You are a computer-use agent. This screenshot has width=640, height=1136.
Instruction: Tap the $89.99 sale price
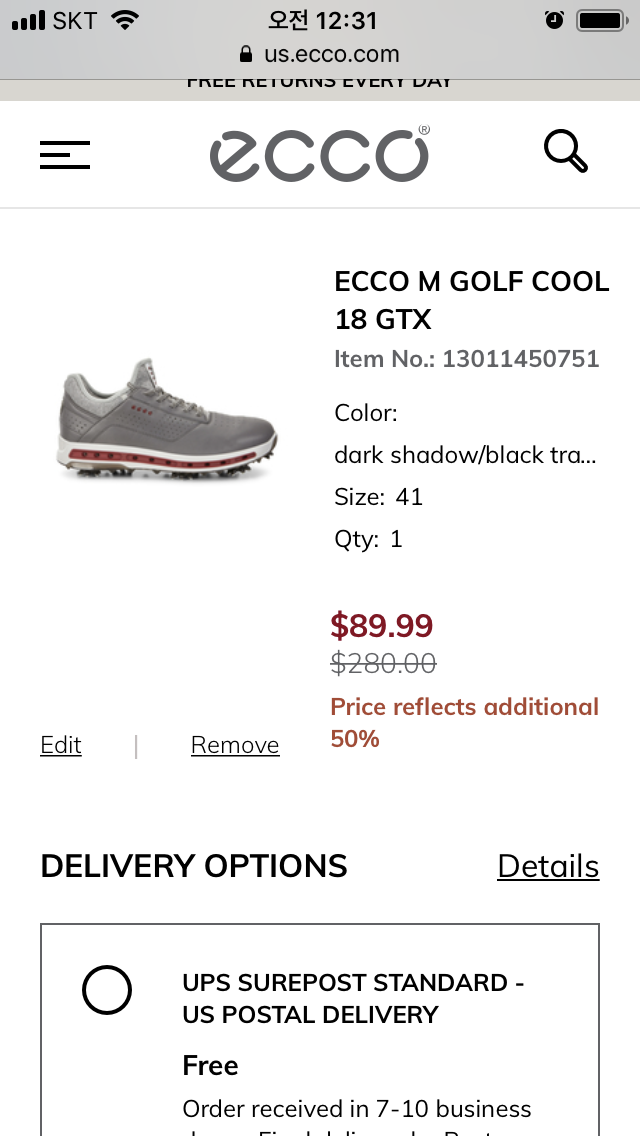(x=382, y=626)
